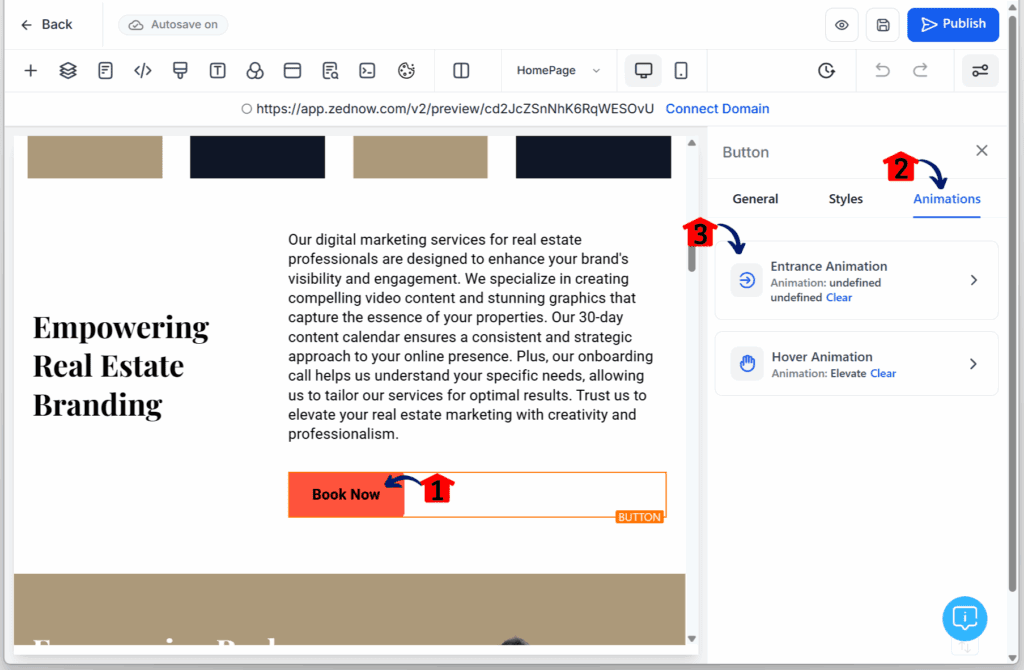This screenshot has width=1024, height=670.
Task: Open the text typography icon
Action: pyautogui.click(x=217, y=71)
